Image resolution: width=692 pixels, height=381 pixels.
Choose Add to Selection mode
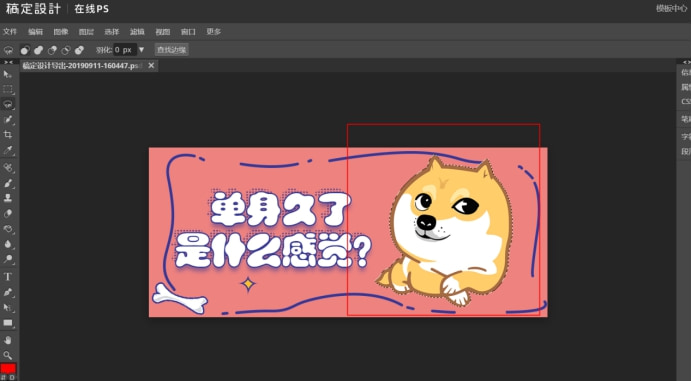pos(38,50)
